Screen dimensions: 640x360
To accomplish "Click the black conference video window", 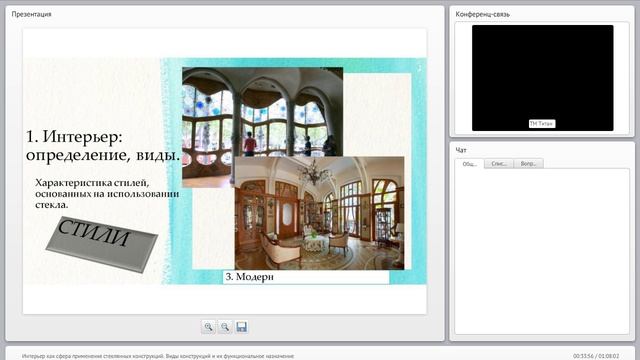I will [542, 78].
